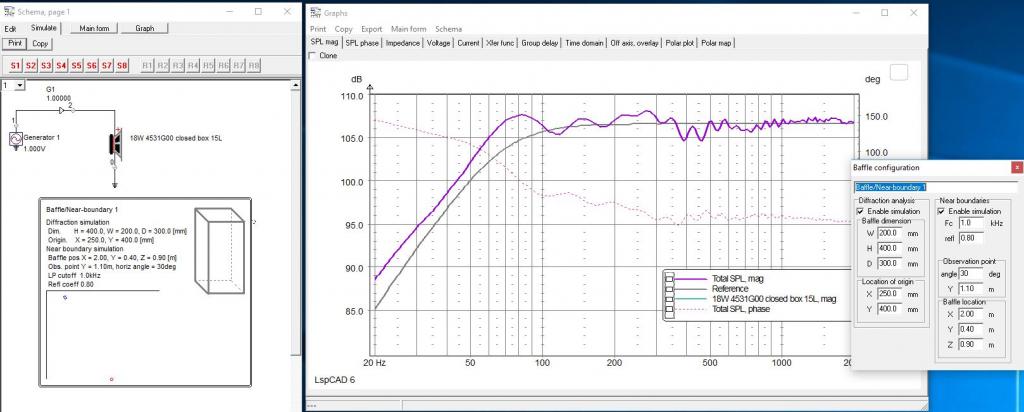Select schema slot S3

[46, 66]
